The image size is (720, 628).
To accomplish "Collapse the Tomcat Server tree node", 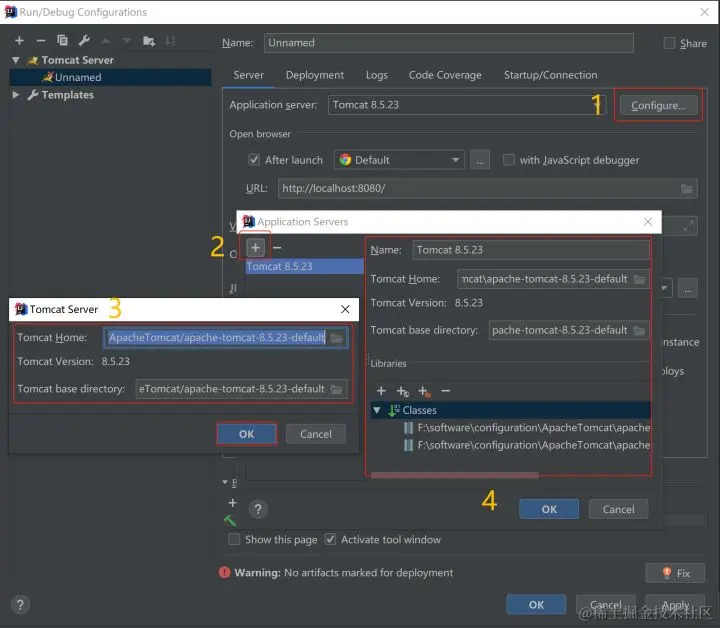I will tap(16, 60).
